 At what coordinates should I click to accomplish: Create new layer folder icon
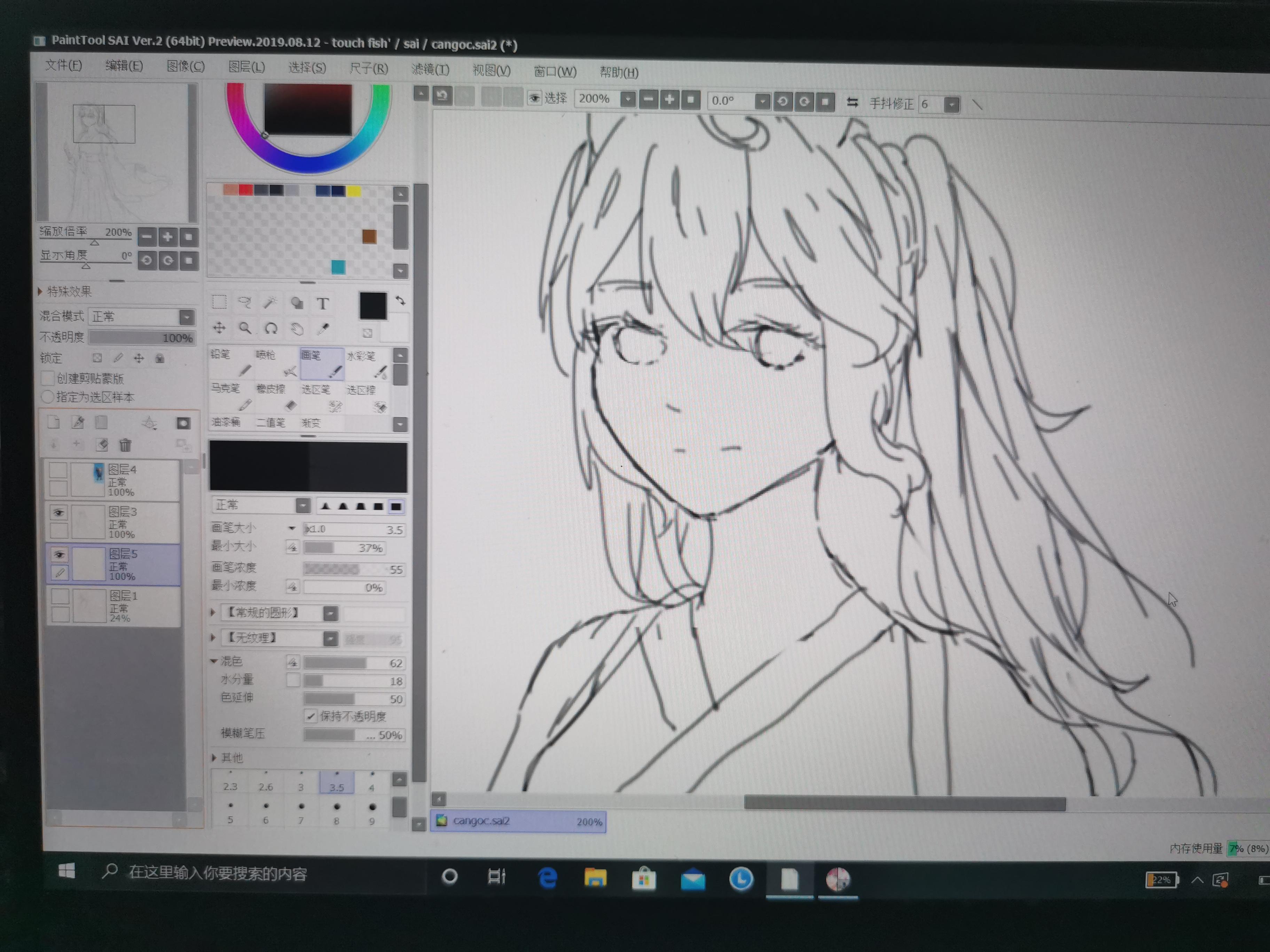pos(102,423)
